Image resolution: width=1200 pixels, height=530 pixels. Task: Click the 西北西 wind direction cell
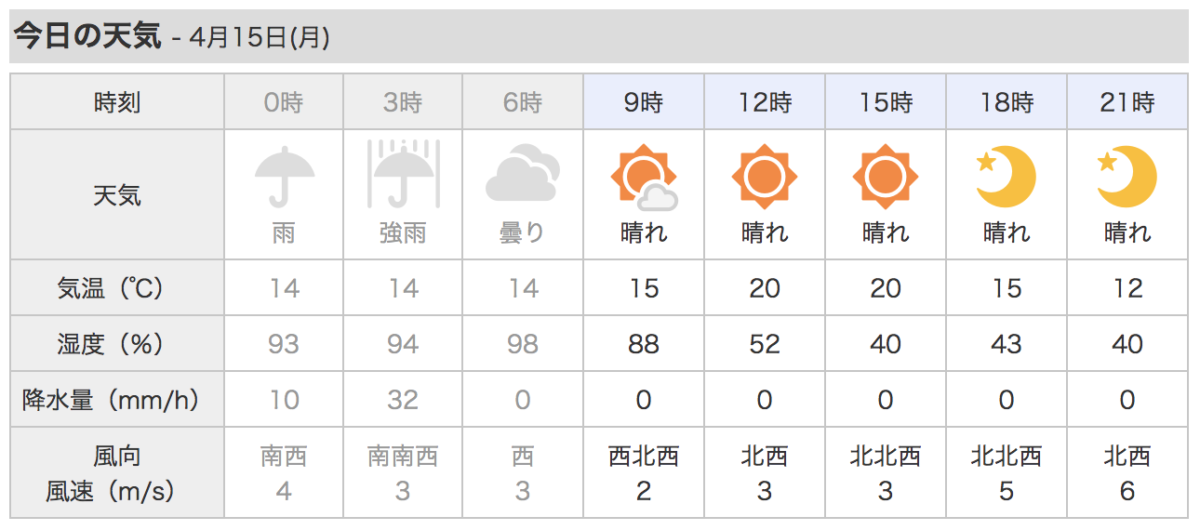coord(644,457)
